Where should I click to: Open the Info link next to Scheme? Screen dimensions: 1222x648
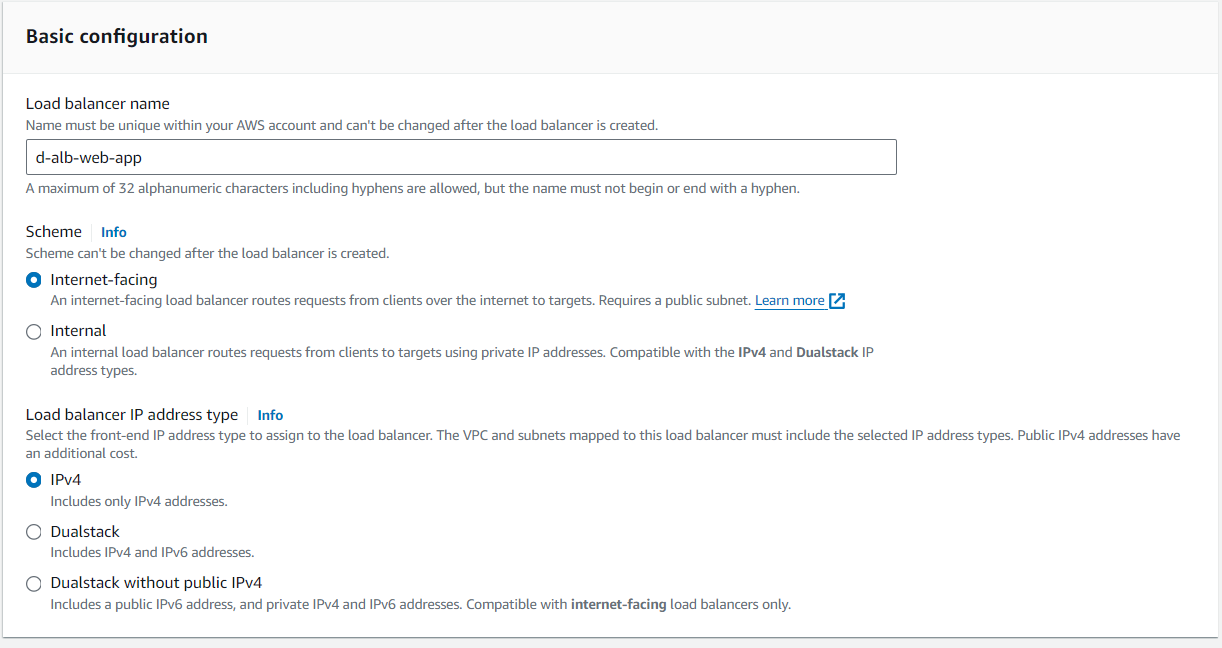114,232
